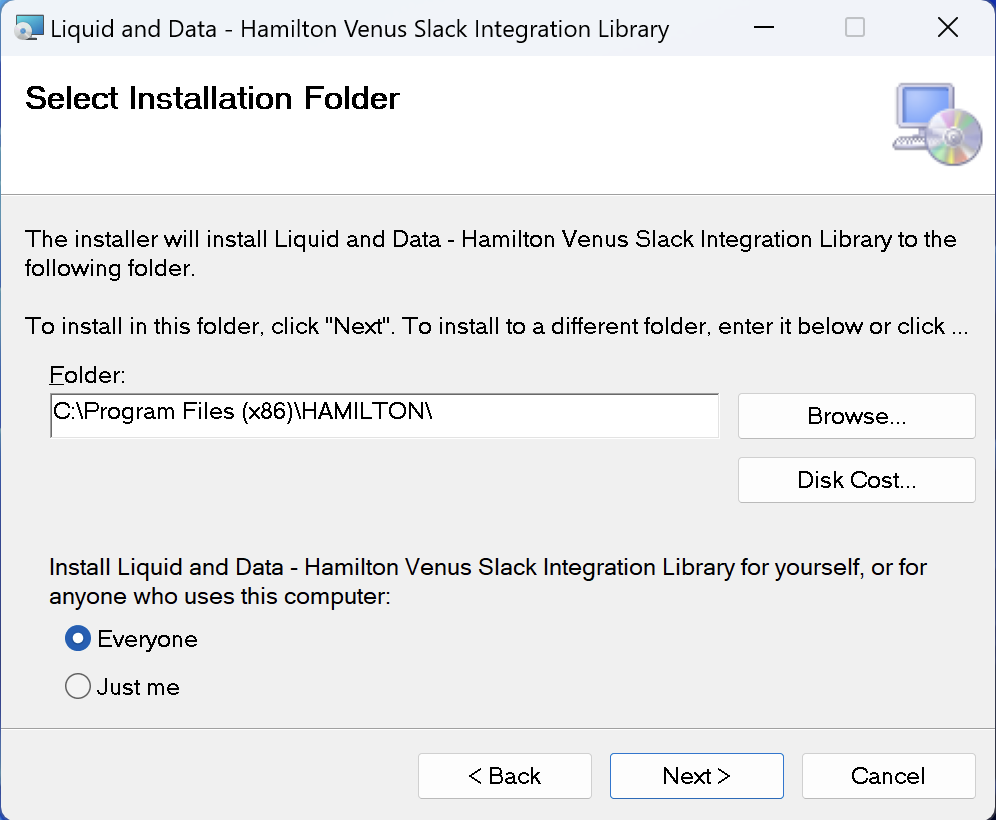The height and width of the screenshot is (820, 996).
Task: Click the computer and disc setup graphic
Action: tap(937, 124)
